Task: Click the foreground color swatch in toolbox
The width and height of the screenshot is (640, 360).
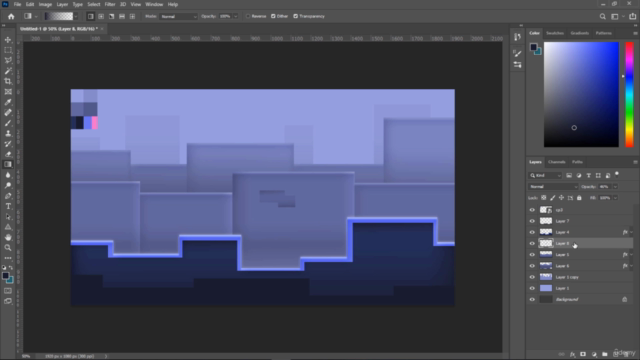Action: pos(5,276)
